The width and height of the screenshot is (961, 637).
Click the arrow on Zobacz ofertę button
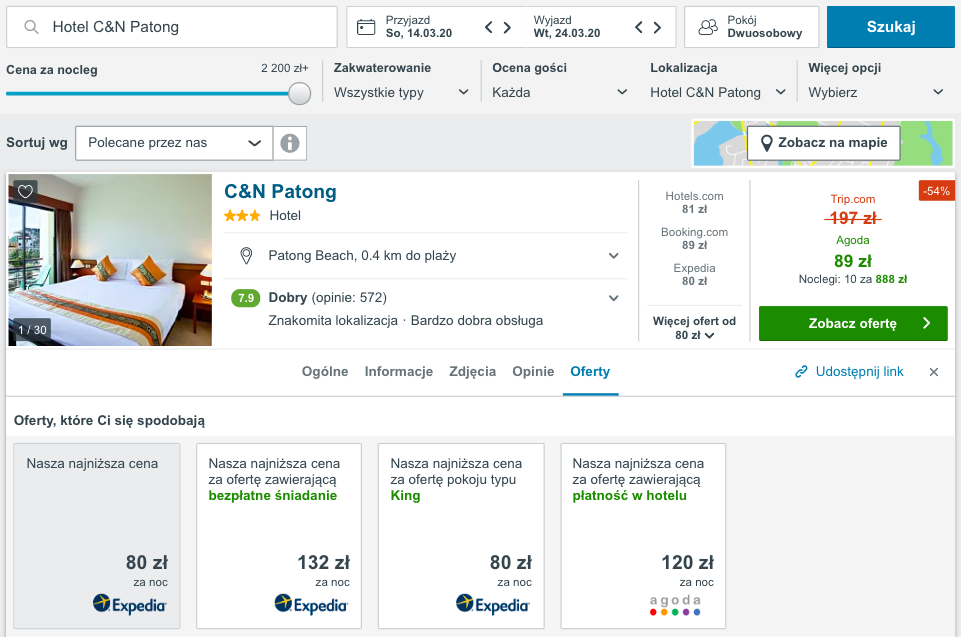tap(927, 323)
